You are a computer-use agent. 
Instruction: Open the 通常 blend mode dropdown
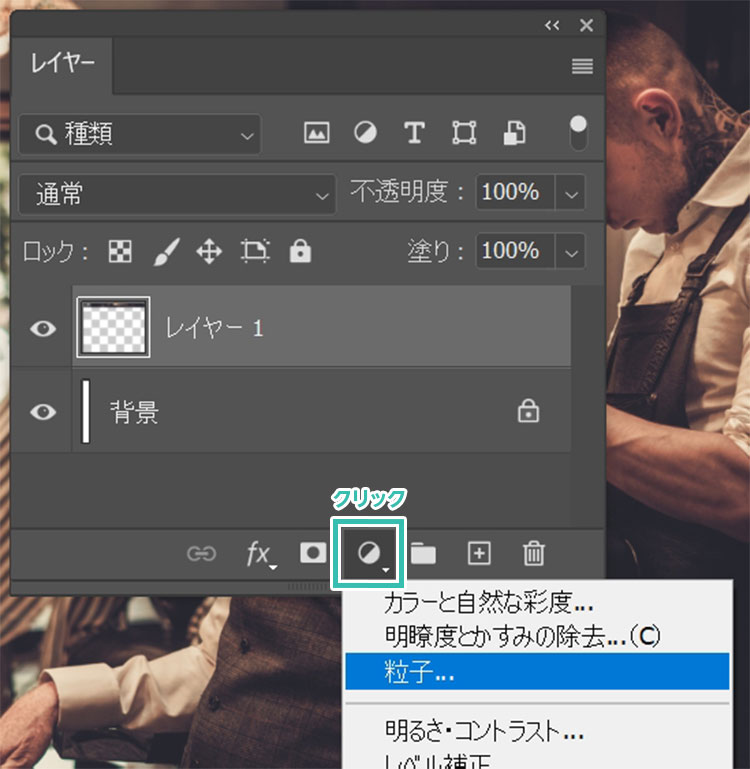click(177, 194)
